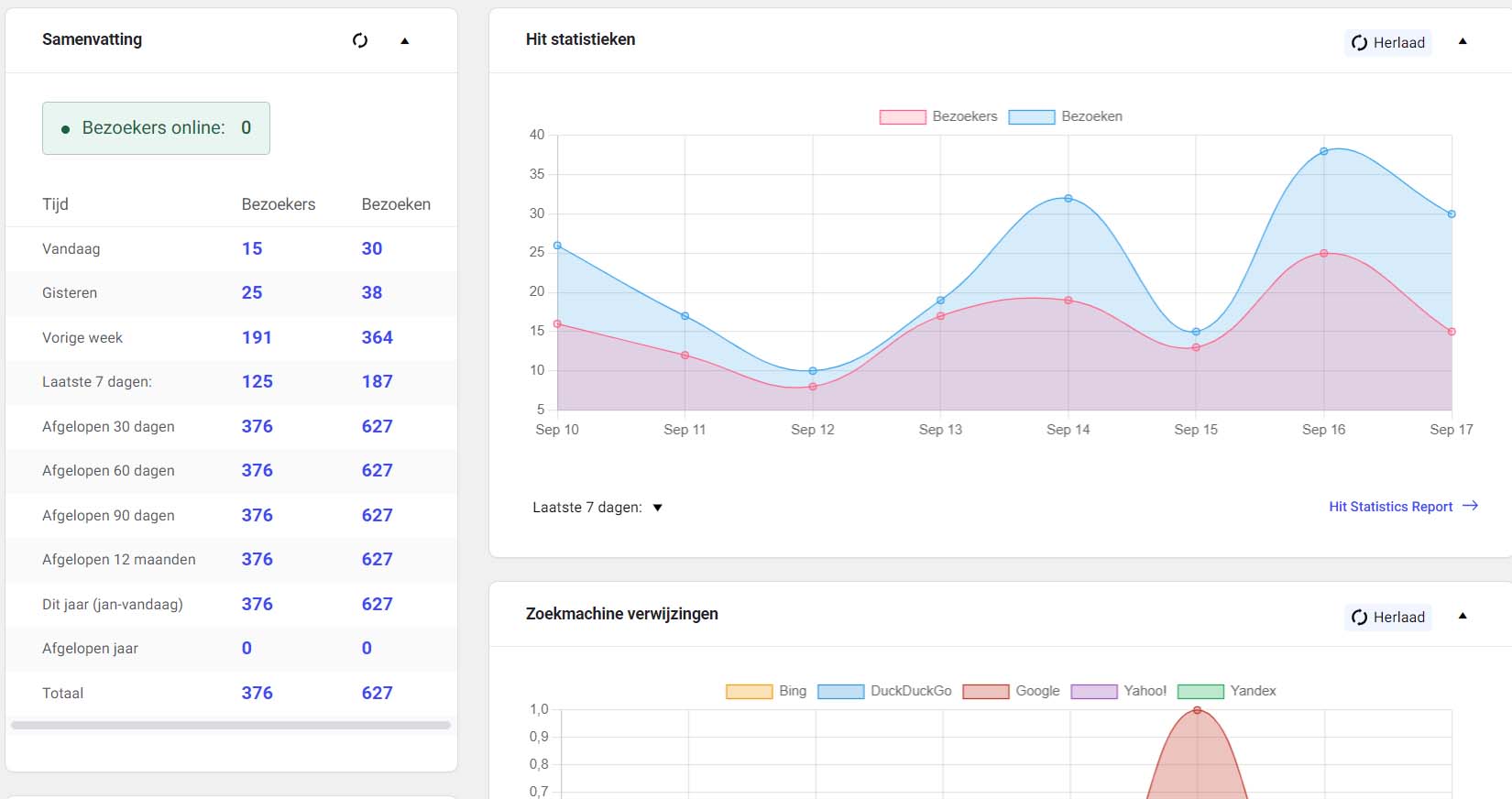Collapse the Hit statistieken panel

[1463, 41]
